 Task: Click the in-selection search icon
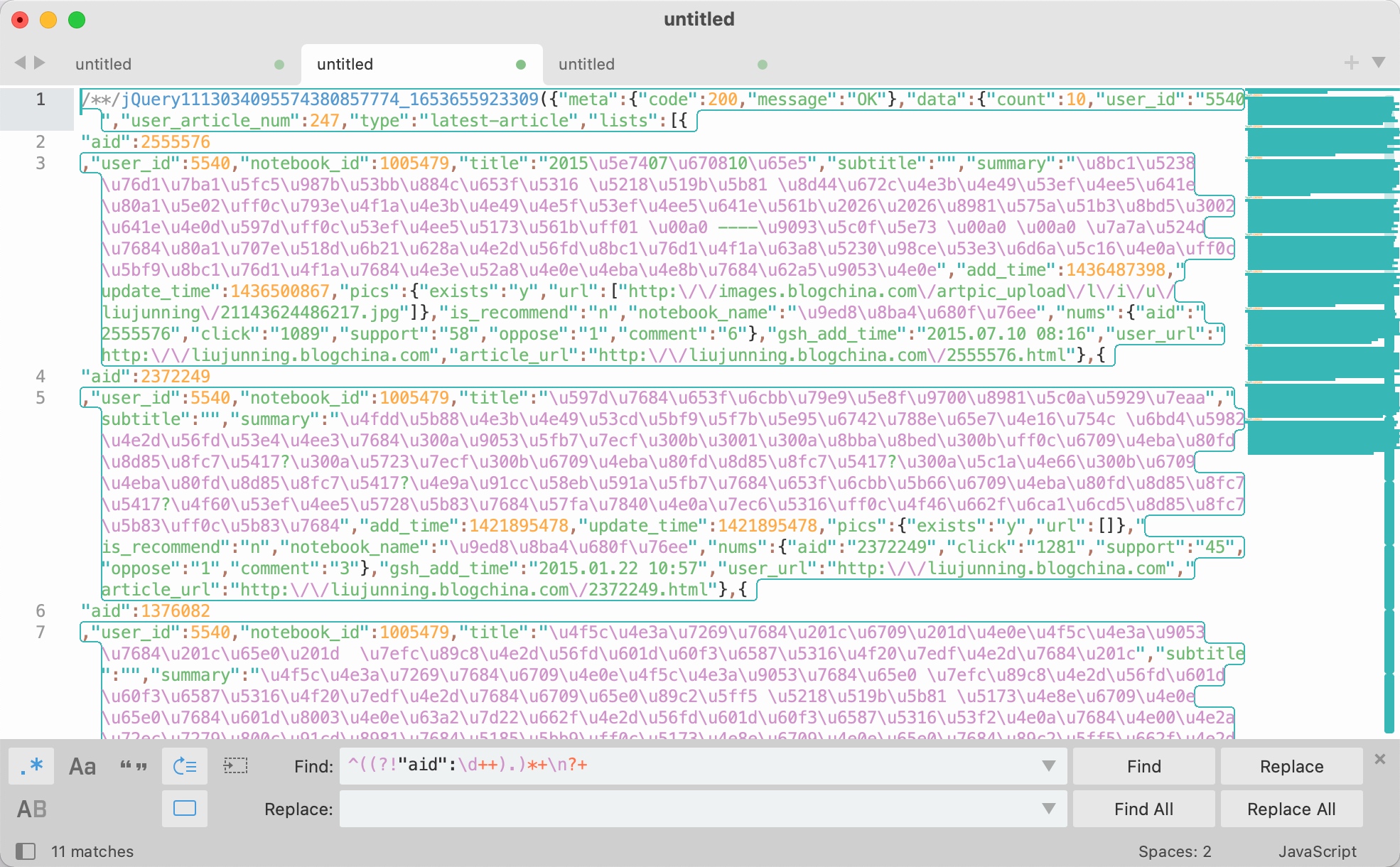coord(235,766)
